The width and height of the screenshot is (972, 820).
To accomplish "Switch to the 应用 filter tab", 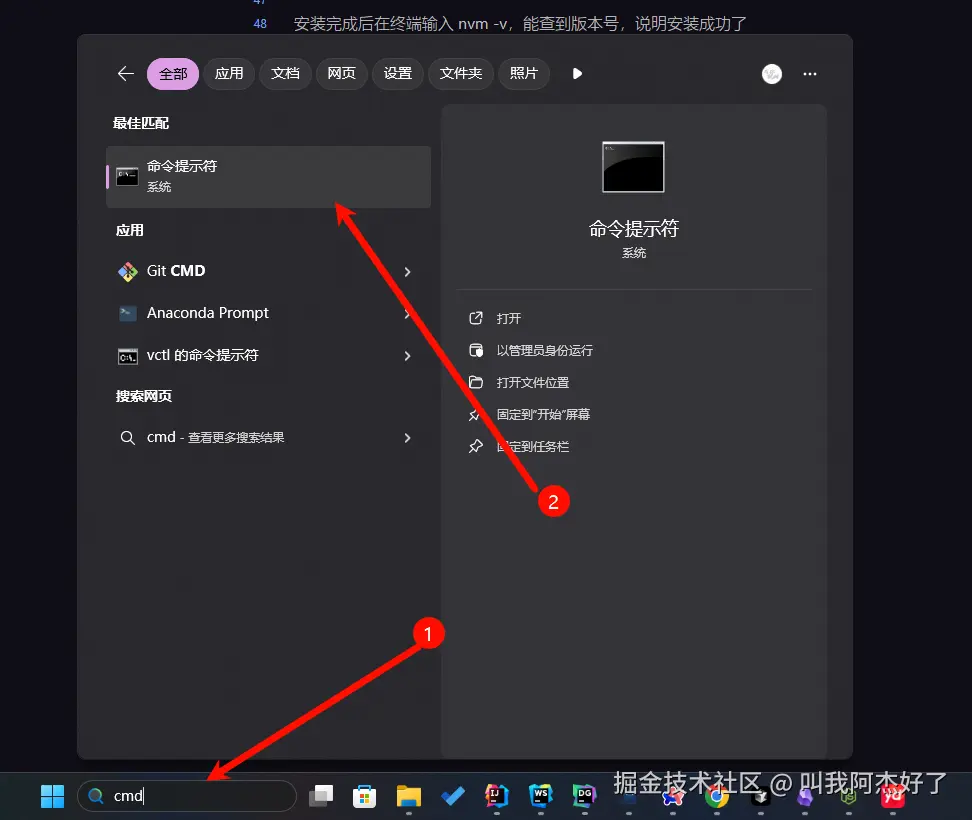I will [x=229, y=74].
